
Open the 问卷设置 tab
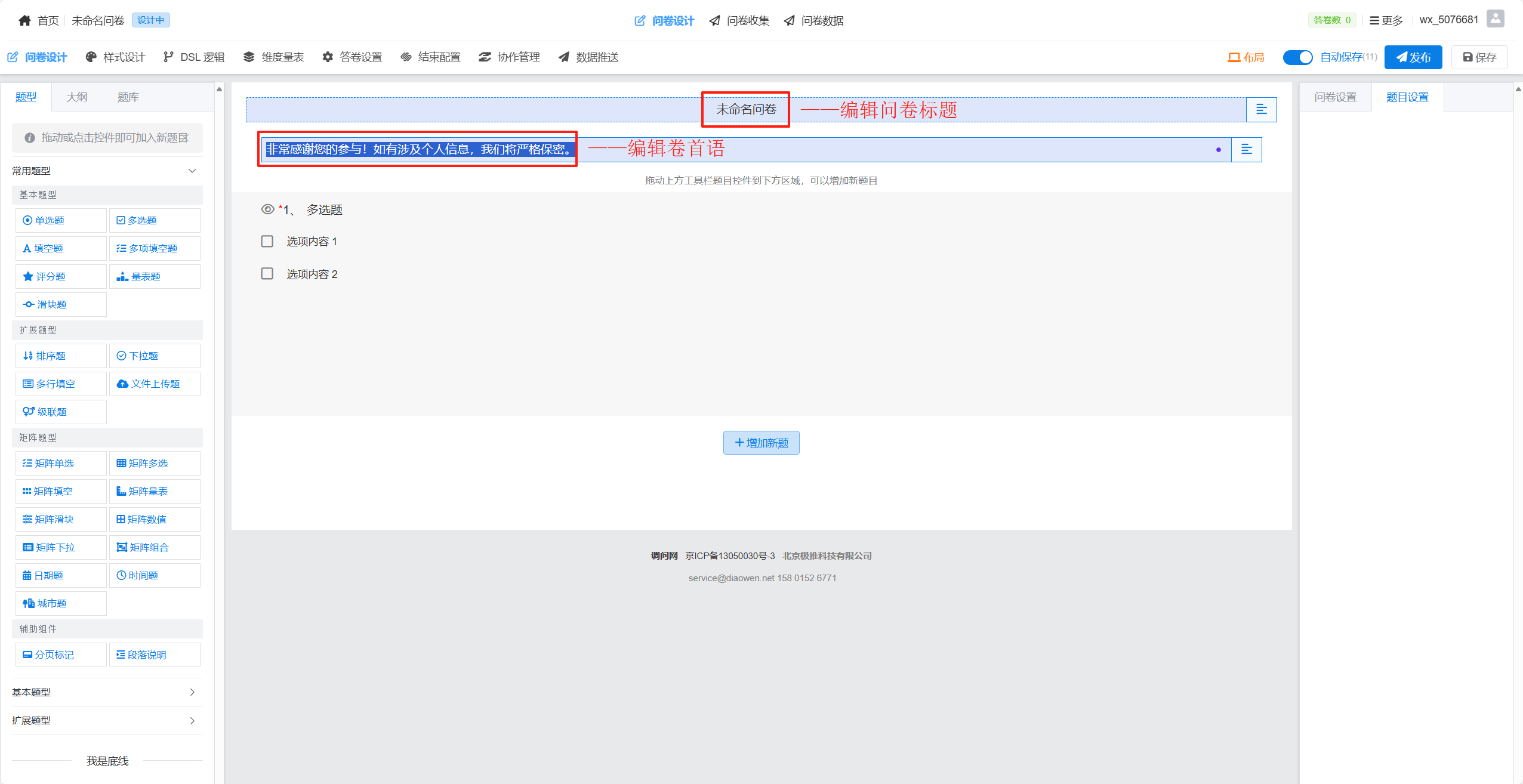1335,97
